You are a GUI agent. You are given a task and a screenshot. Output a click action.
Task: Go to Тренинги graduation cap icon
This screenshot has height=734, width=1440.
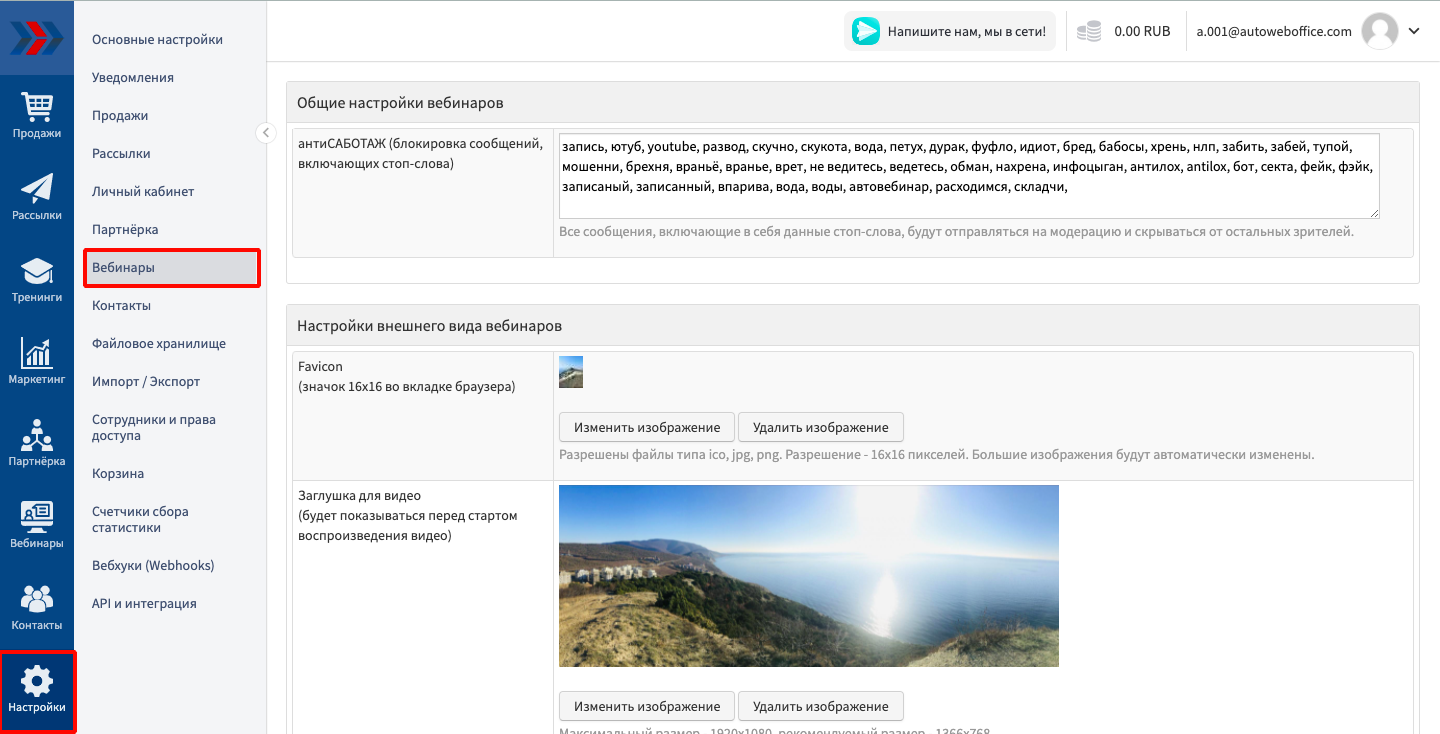click(x=37, y=271)
